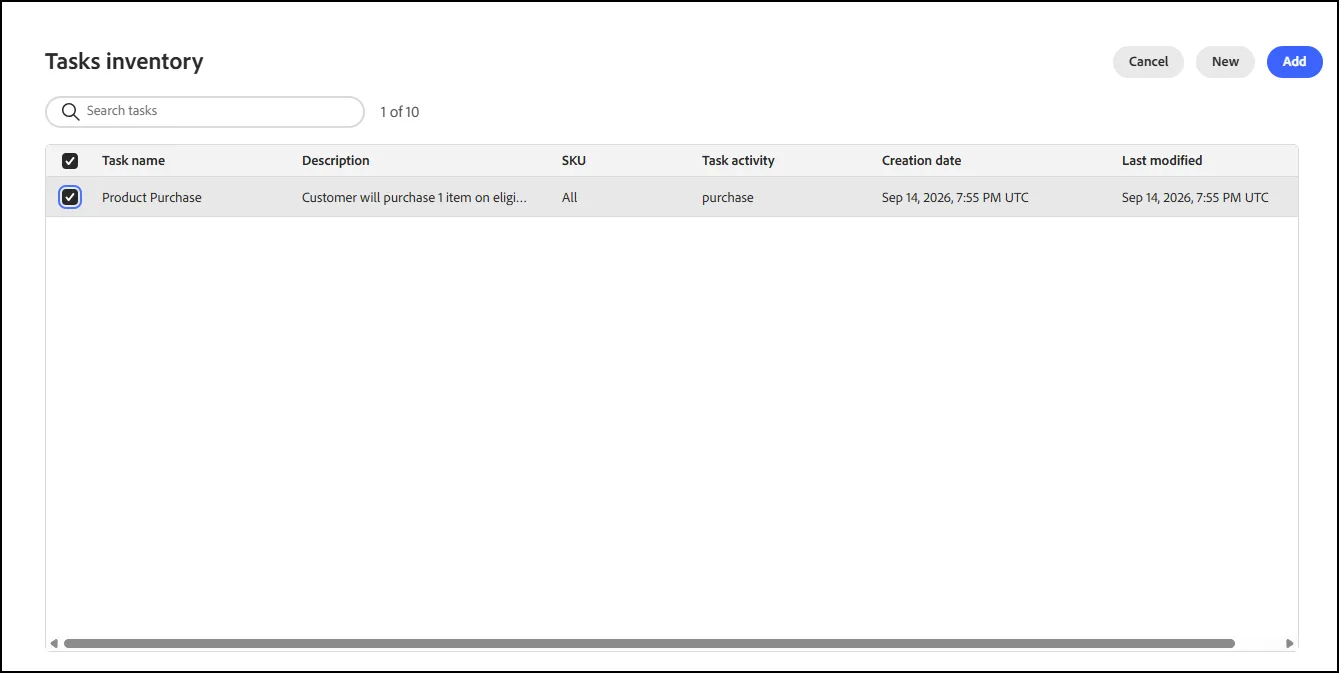This screenshot has width=1339, height=673.
Task: Click the creation date cell of Product Purchase
Action: pyautogui.click(x=955, y=198)
